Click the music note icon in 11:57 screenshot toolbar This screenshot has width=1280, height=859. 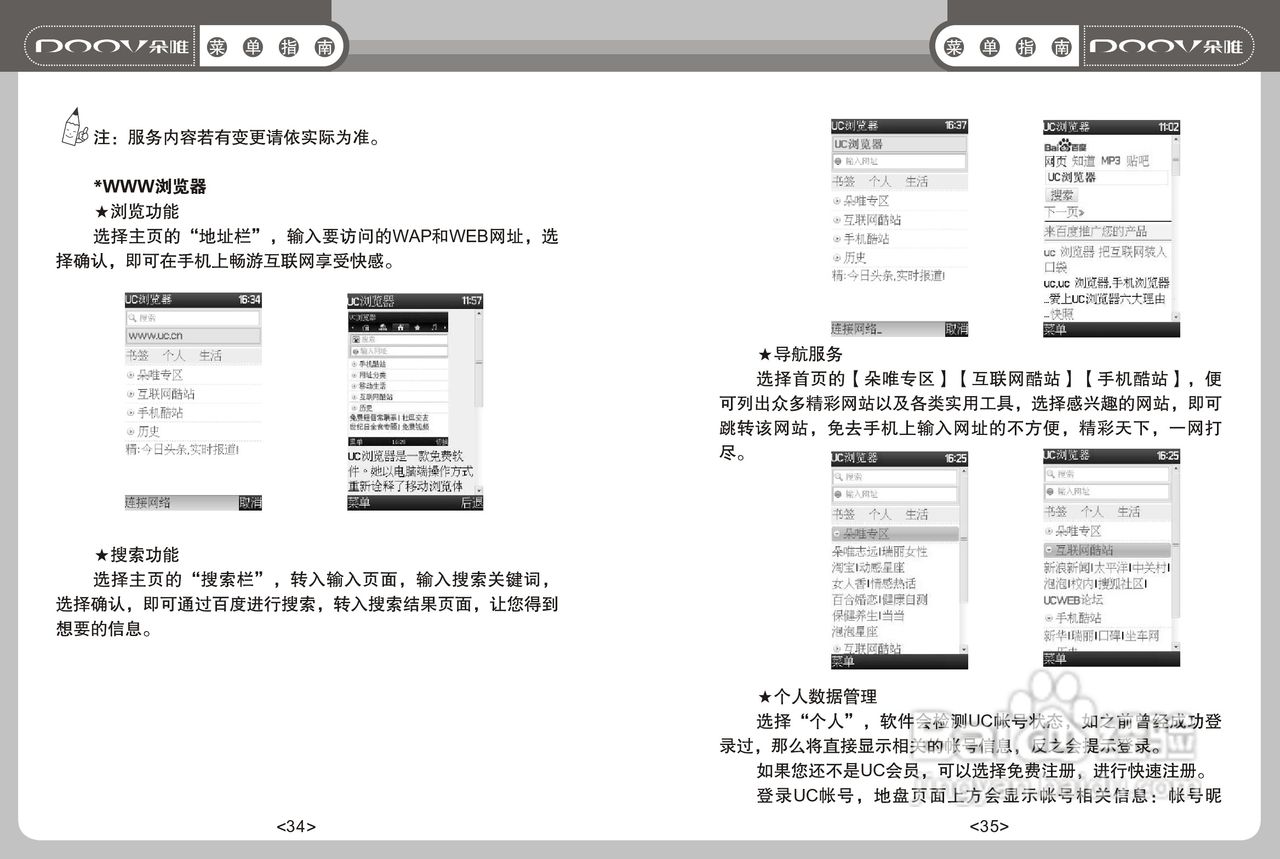434,327
